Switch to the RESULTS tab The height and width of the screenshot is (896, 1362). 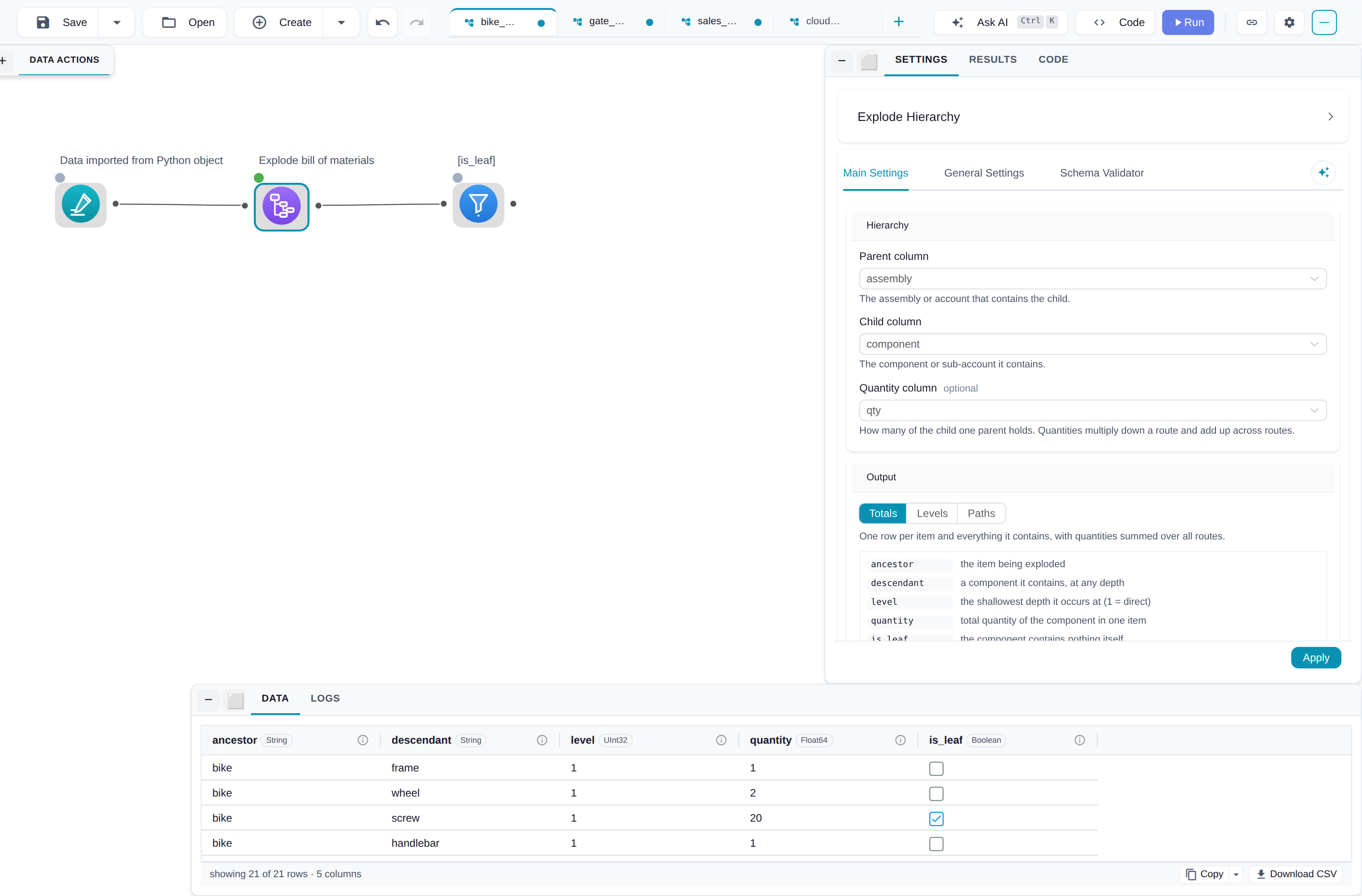point(992,60)
